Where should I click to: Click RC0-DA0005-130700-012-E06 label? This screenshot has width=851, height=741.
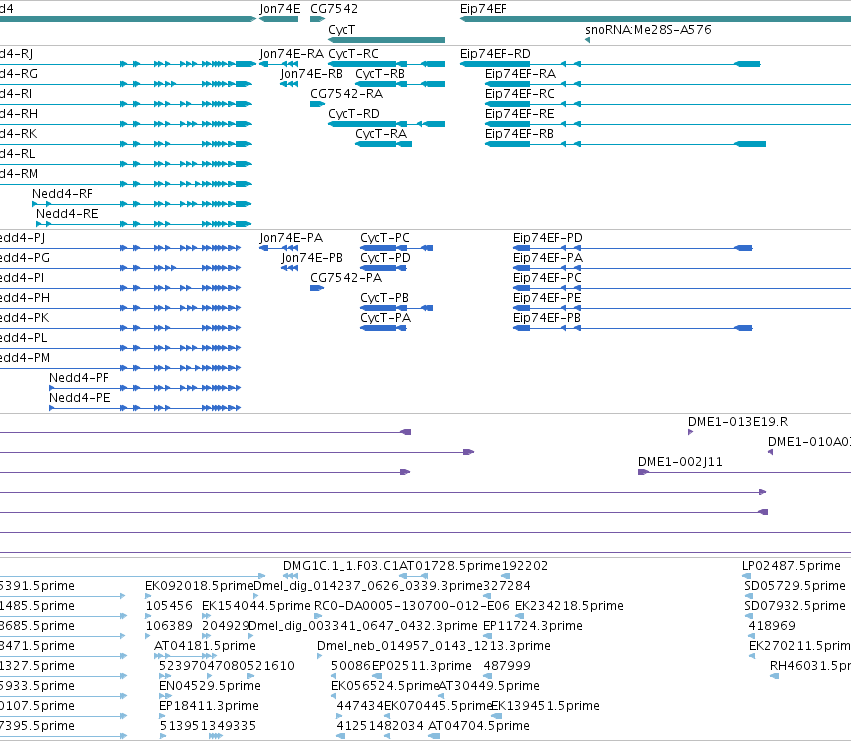(x=412, y=606)
